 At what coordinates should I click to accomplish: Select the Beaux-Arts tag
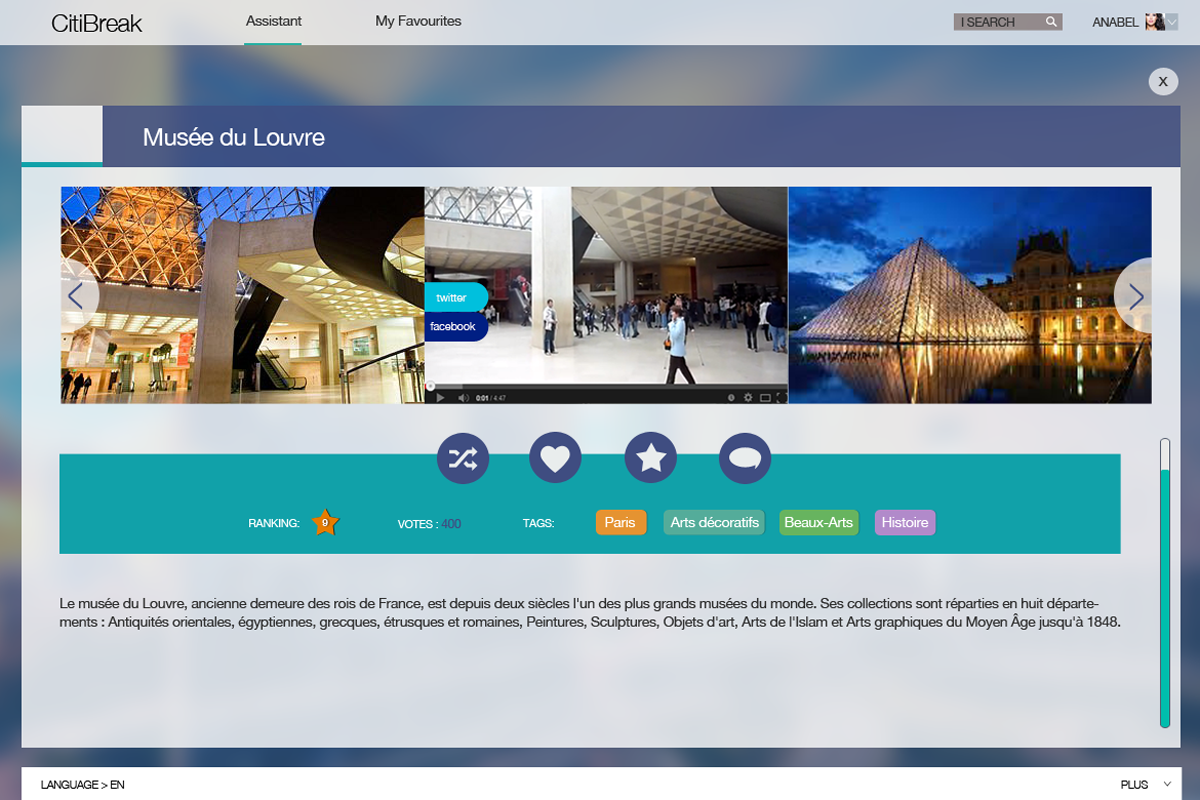pyautogui.click(x=819, y=523)
